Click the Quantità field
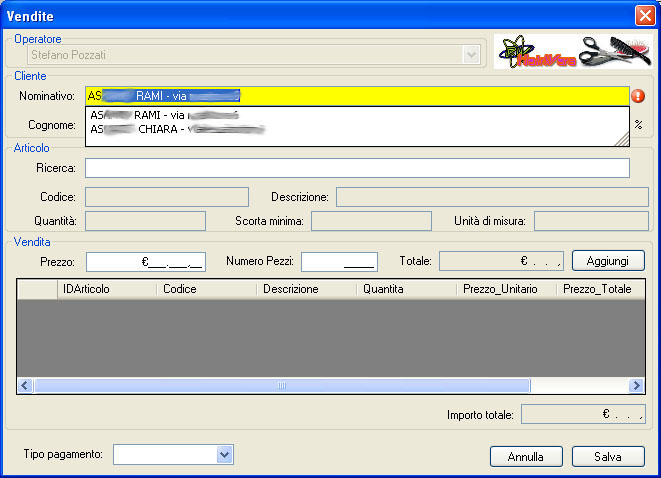 pos(145,221)
